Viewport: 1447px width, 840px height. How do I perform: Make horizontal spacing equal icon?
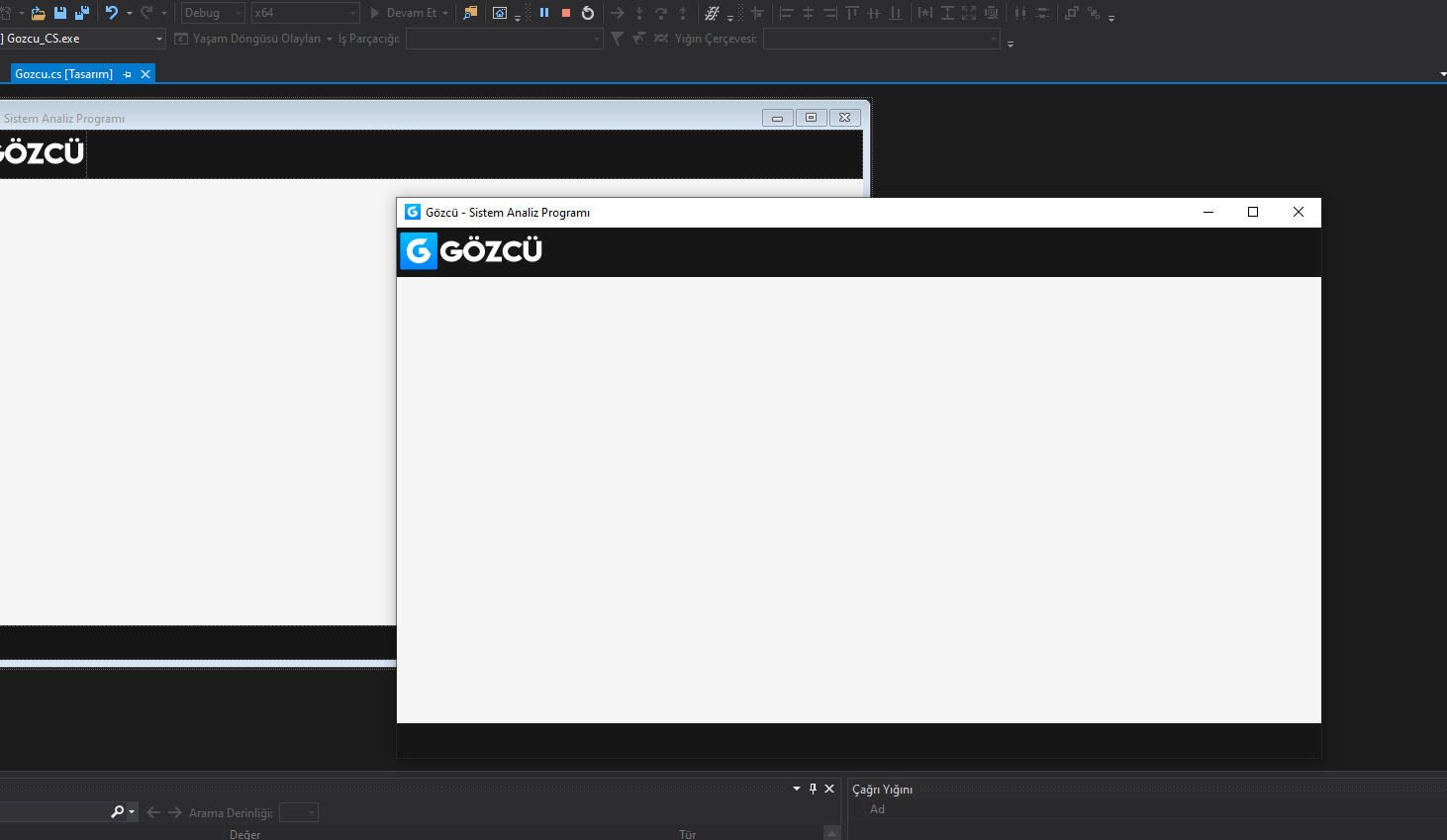pos(1020,13)
